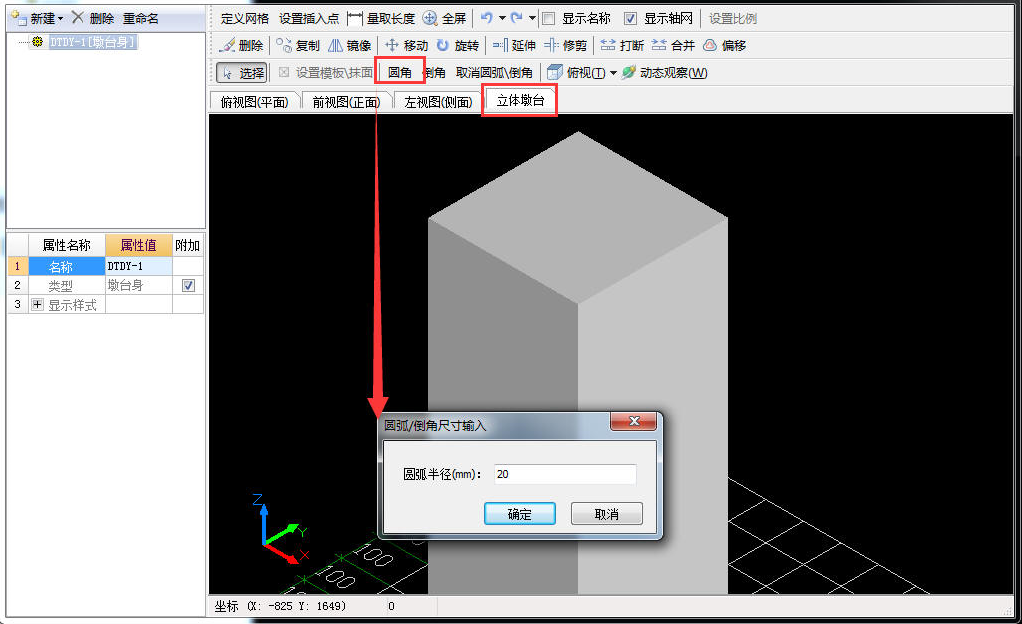
Task: Click the 圆弧半径 input field
Action: click(563, 474)
